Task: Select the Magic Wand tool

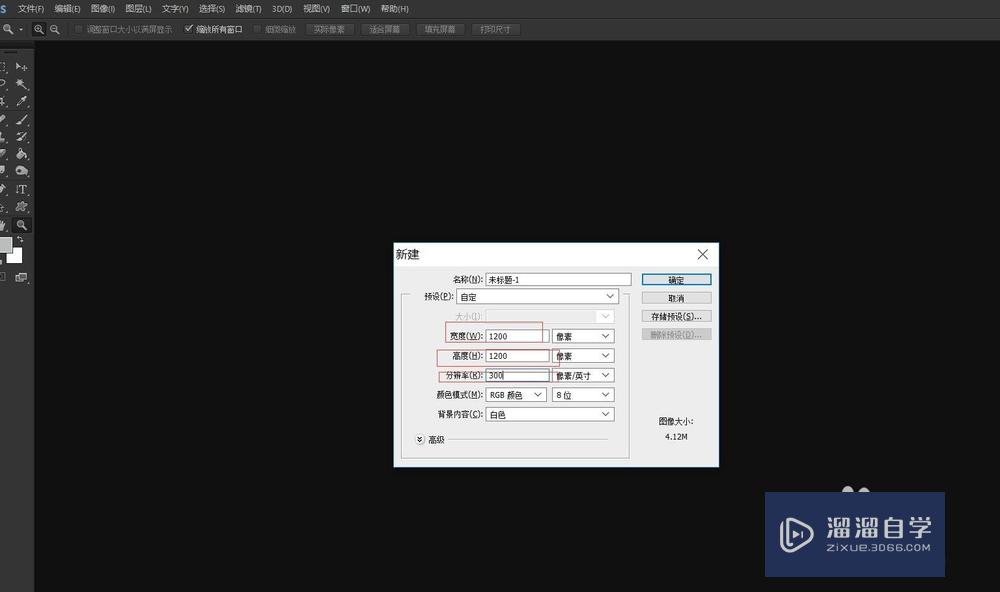Action: coord(22,84)
